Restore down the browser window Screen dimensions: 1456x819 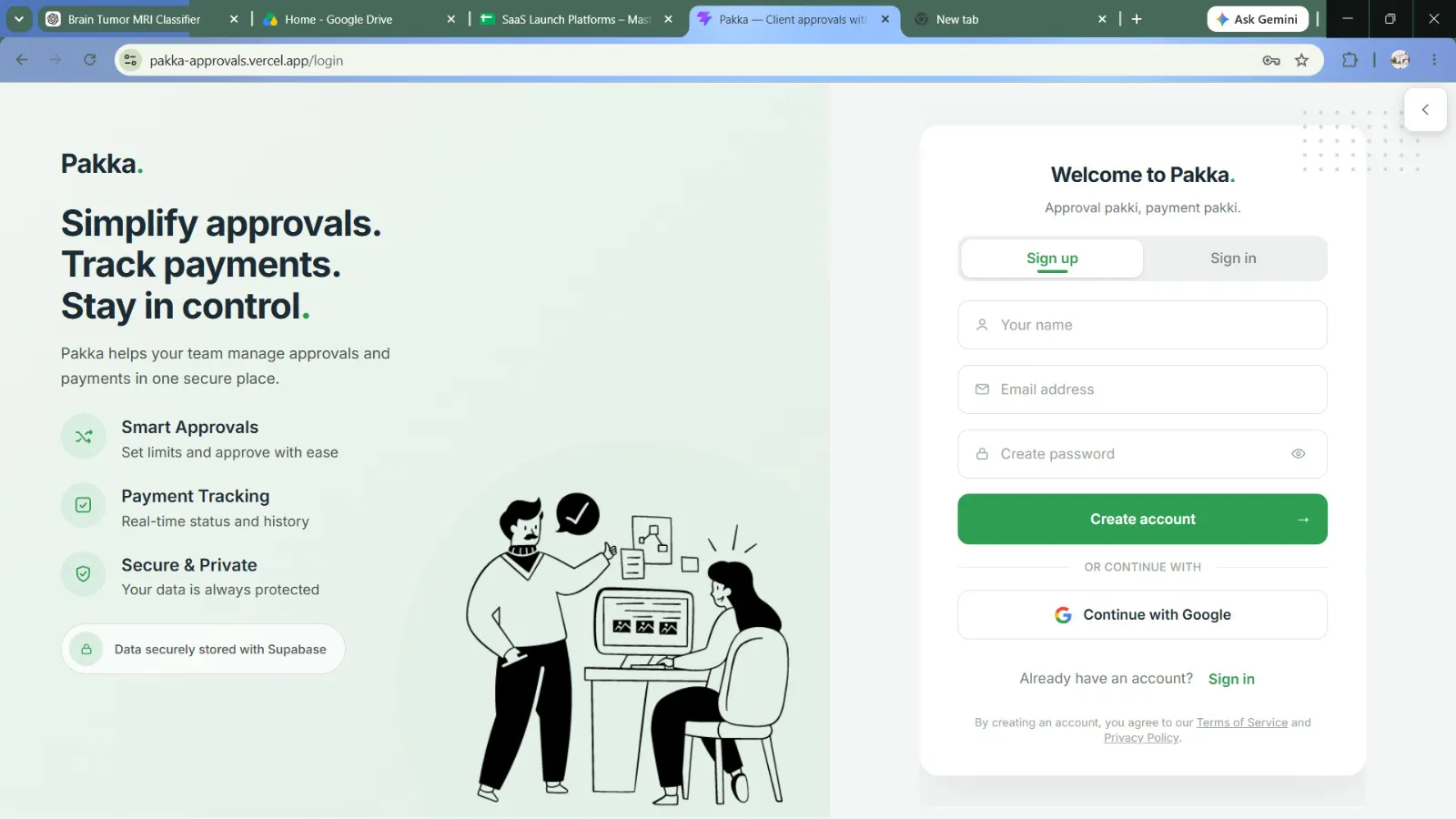(x=1390, y=19)
